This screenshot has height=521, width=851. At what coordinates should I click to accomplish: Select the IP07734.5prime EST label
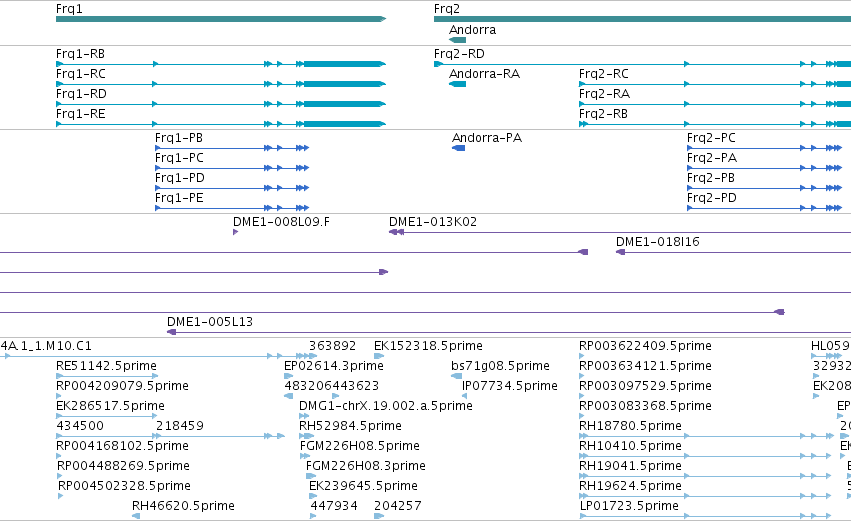510,386
